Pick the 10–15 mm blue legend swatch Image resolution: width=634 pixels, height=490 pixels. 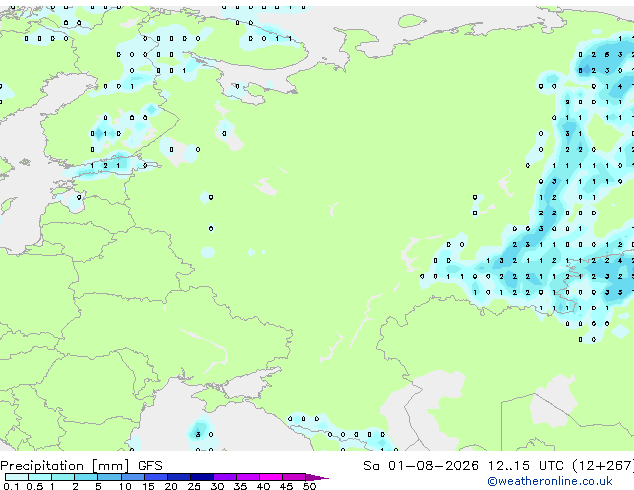[133, 477]
